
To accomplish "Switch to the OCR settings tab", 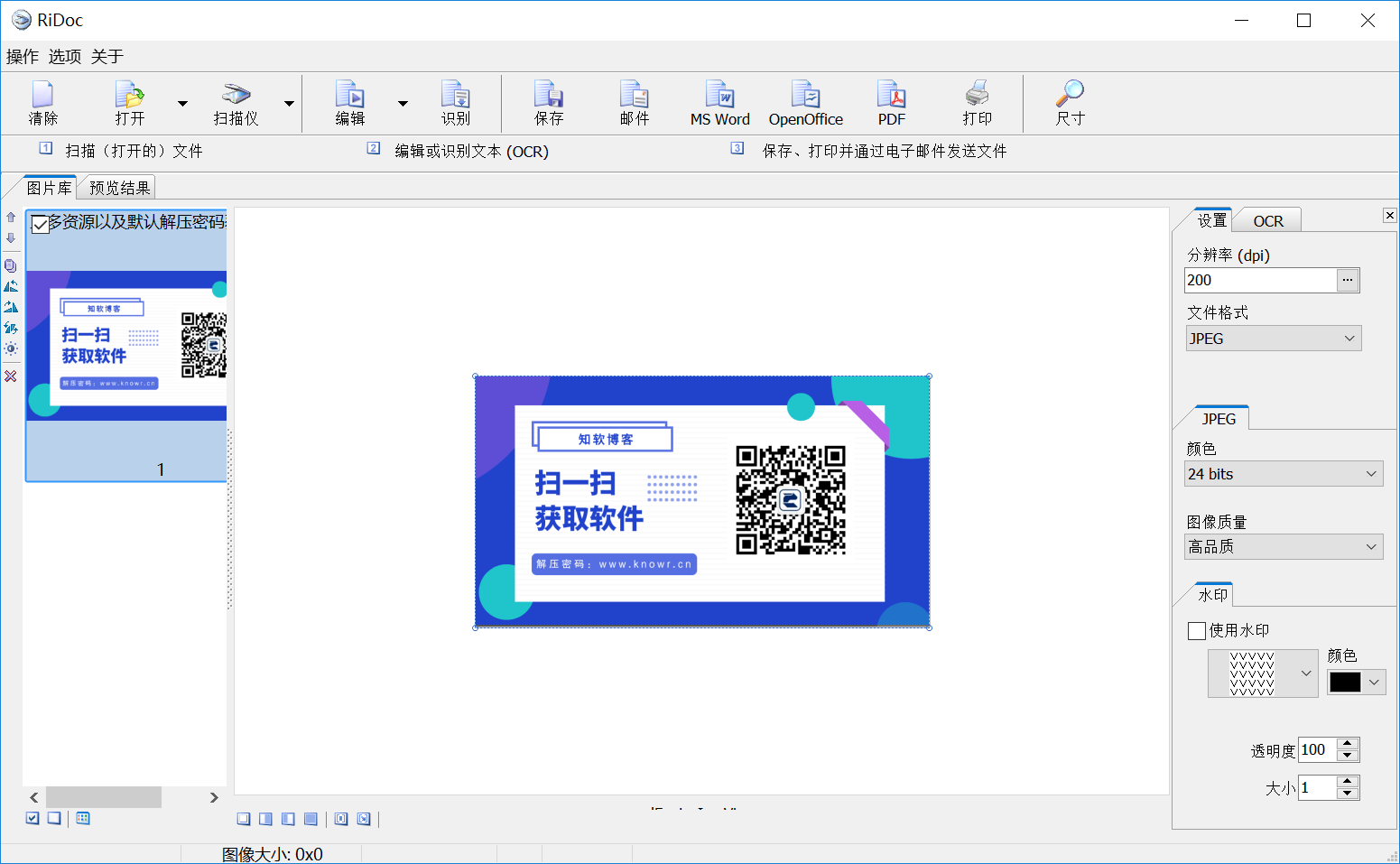I will click(x=1267, y=221).
